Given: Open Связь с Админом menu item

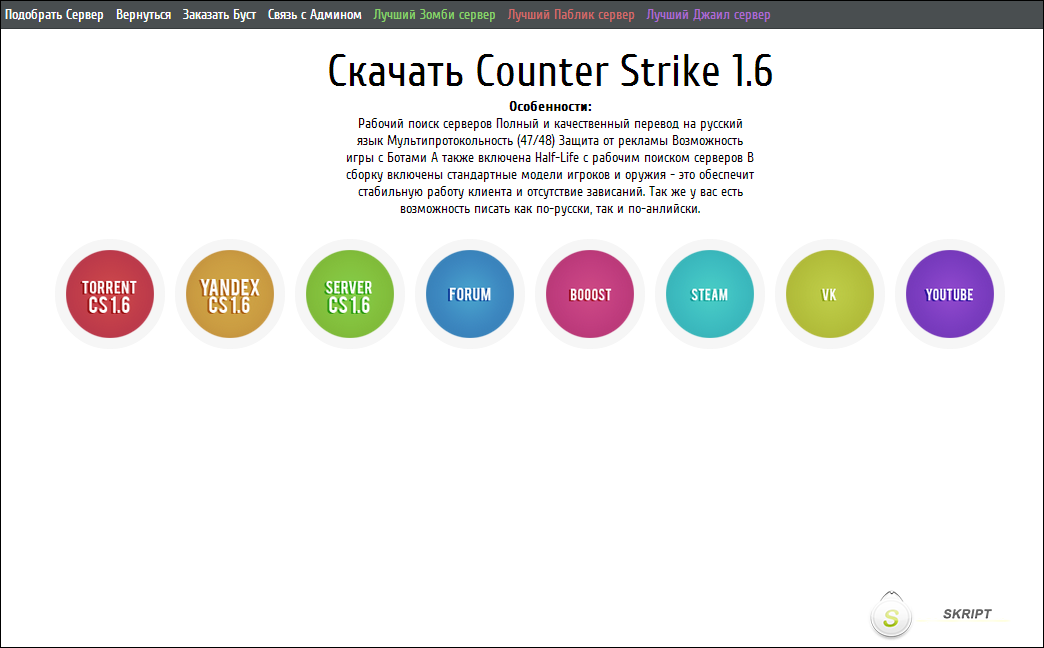Looking at the screenshot, I should point(314,15).
